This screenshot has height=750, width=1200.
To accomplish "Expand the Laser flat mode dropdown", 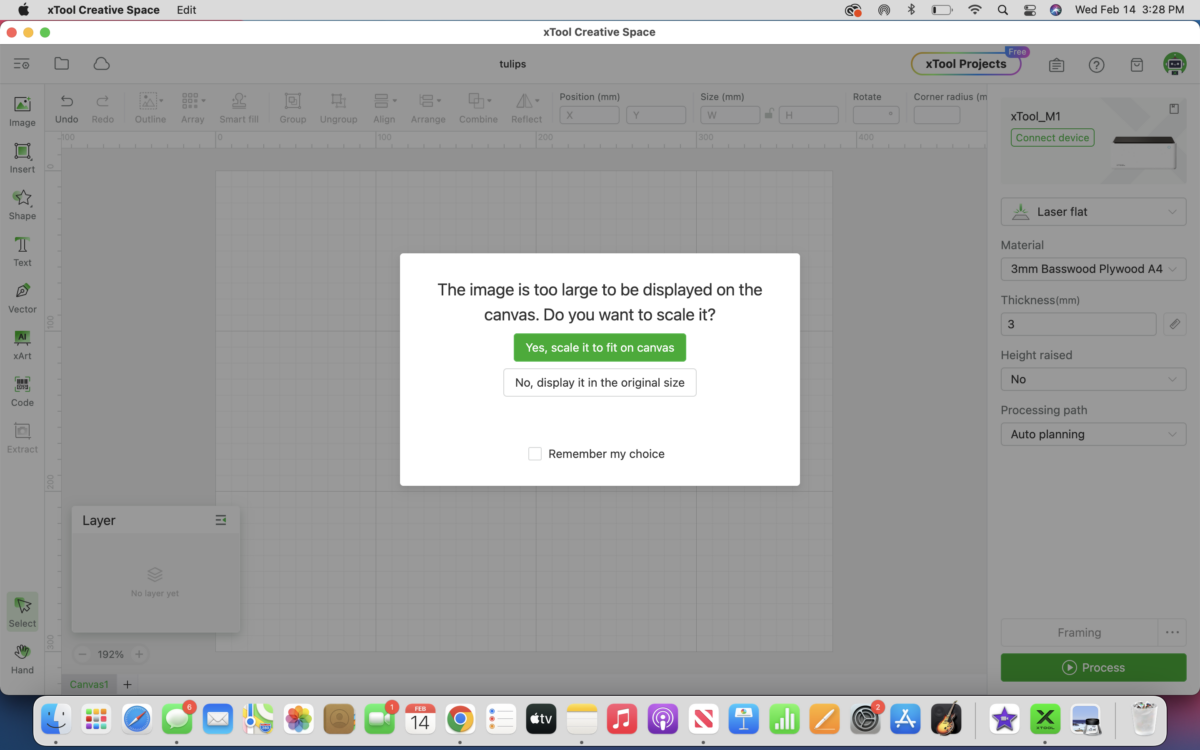I will click(1093, 212).
